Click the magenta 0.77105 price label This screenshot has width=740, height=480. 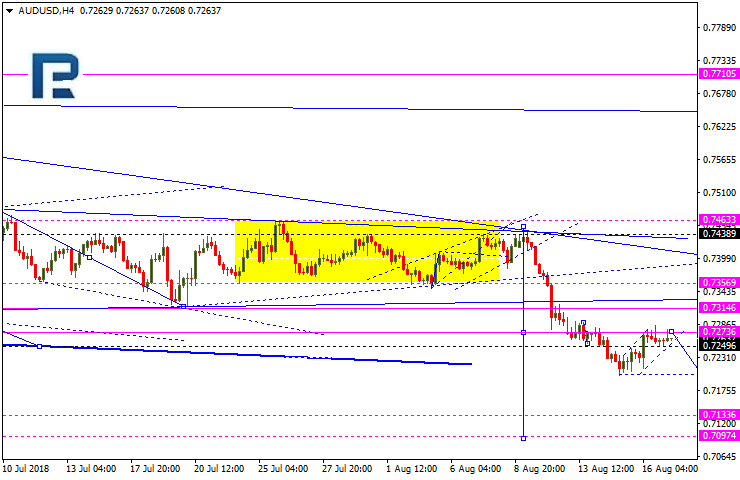coord(718,74)
